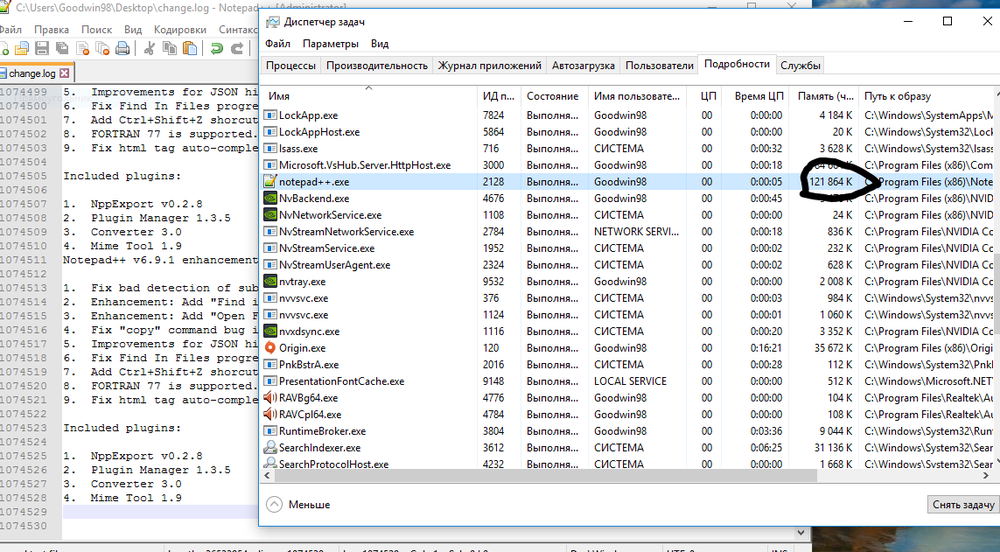Click the Paste clipboard icon
The width and height of the screenshot is (1000, 552).
(x=188, y=48)
